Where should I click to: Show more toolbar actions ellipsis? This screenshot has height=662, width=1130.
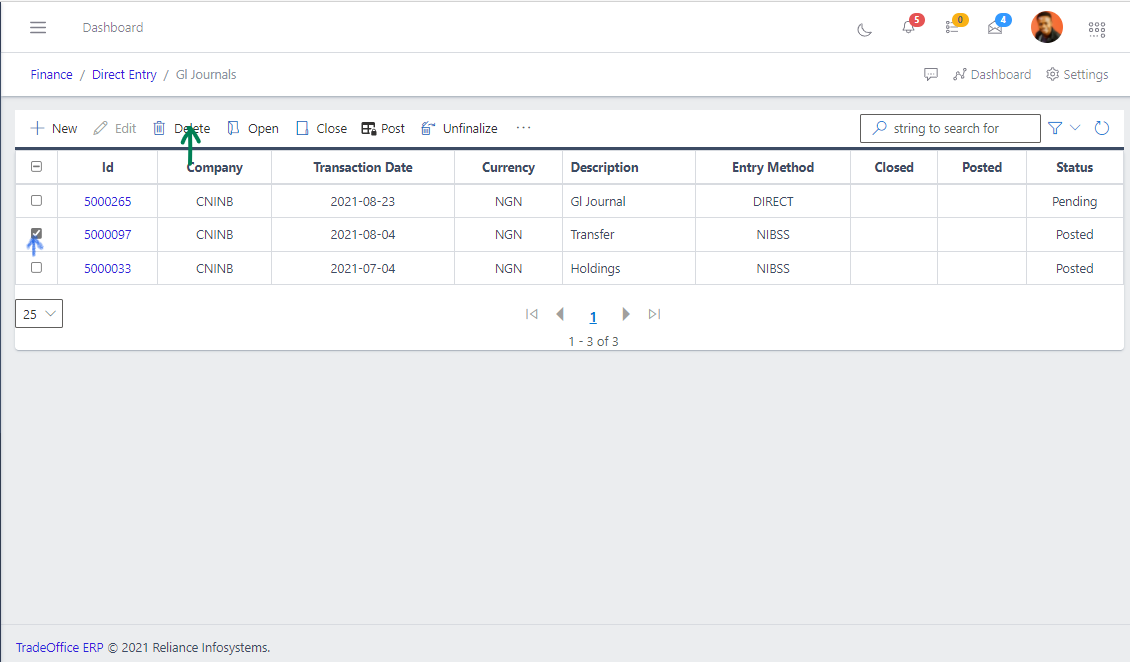pos(524,128)
